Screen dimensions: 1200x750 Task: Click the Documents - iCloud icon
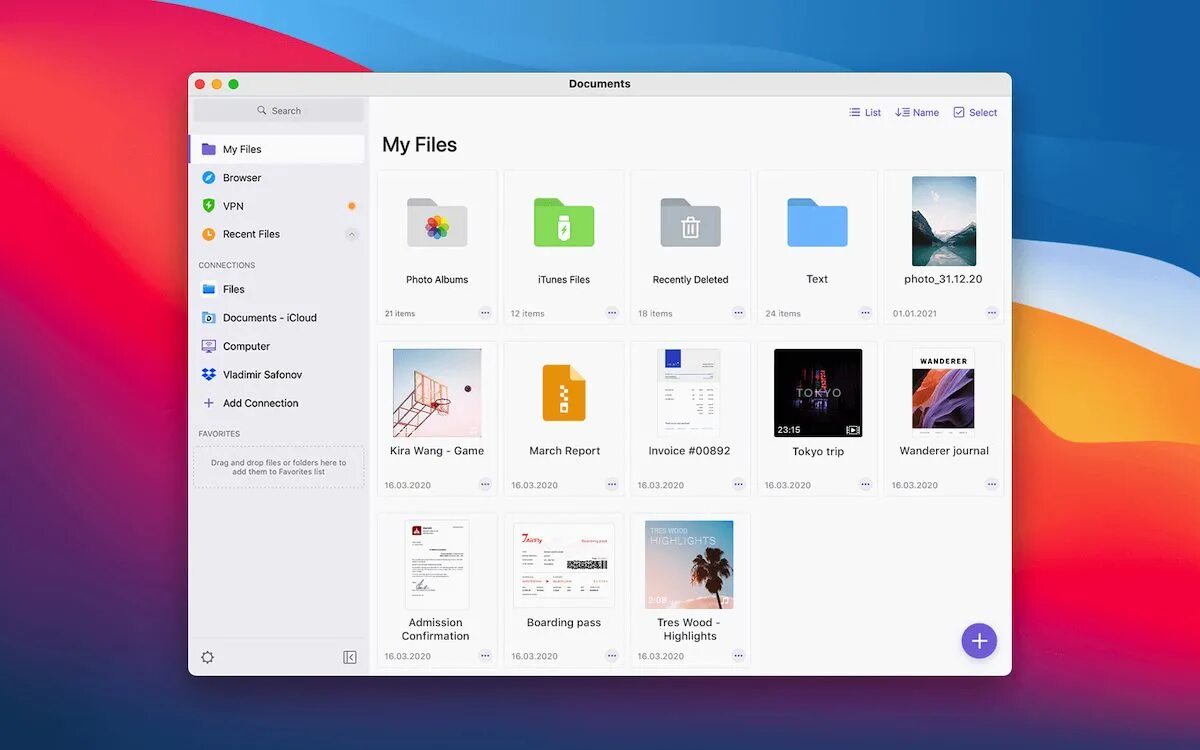click(208, 318)
